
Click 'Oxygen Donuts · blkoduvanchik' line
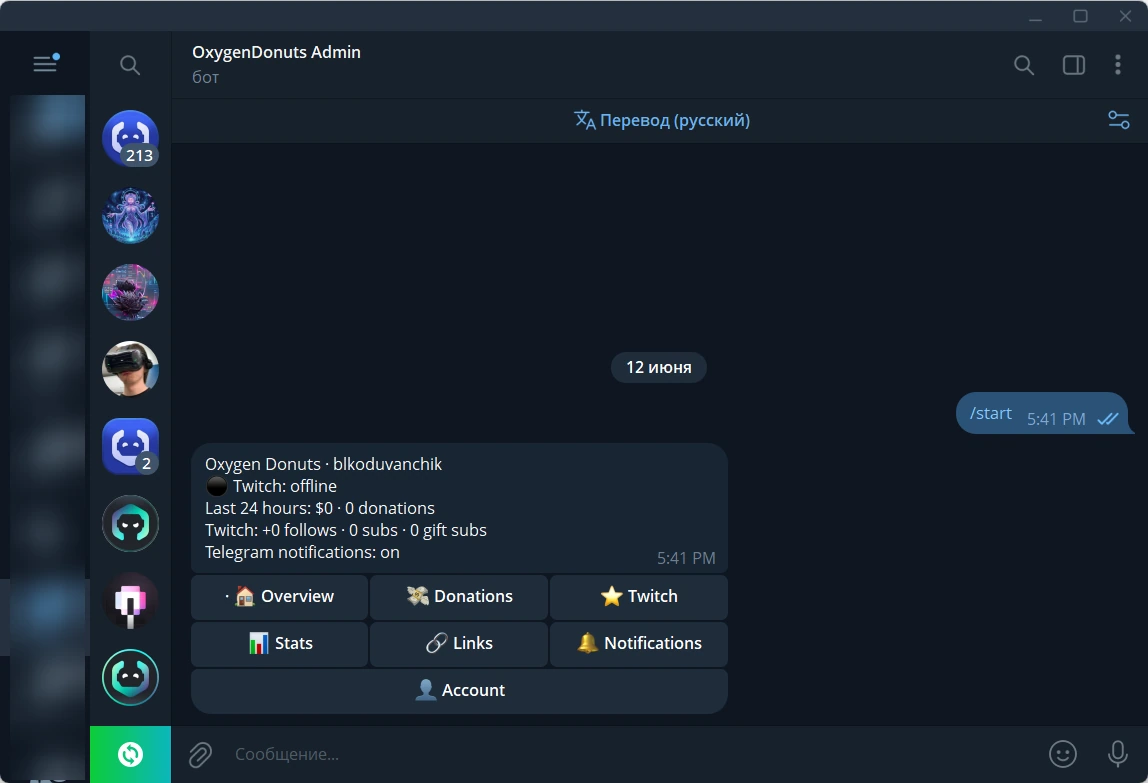pos(324,464)
